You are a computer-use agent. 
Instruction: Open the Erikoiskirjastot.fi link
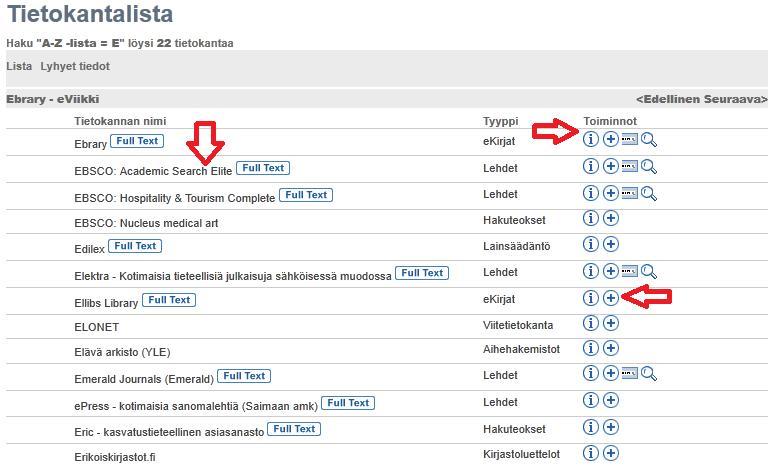point(114,457)
